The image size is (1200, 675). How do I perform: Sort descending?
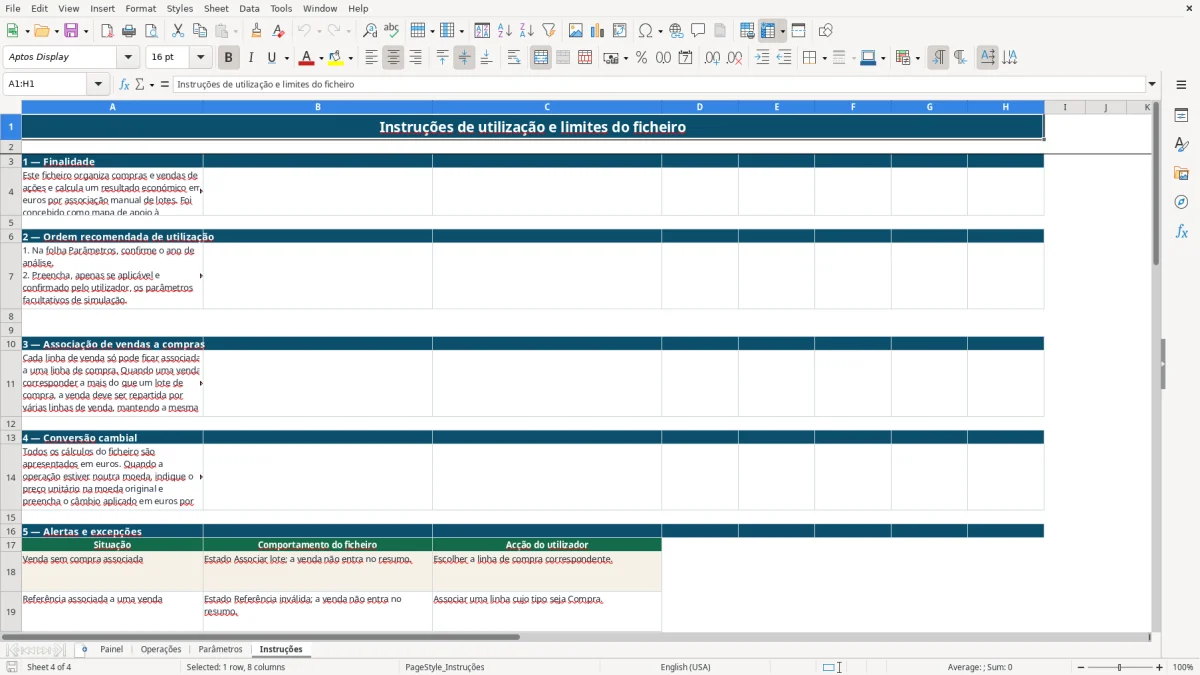(x=526, y=31)
